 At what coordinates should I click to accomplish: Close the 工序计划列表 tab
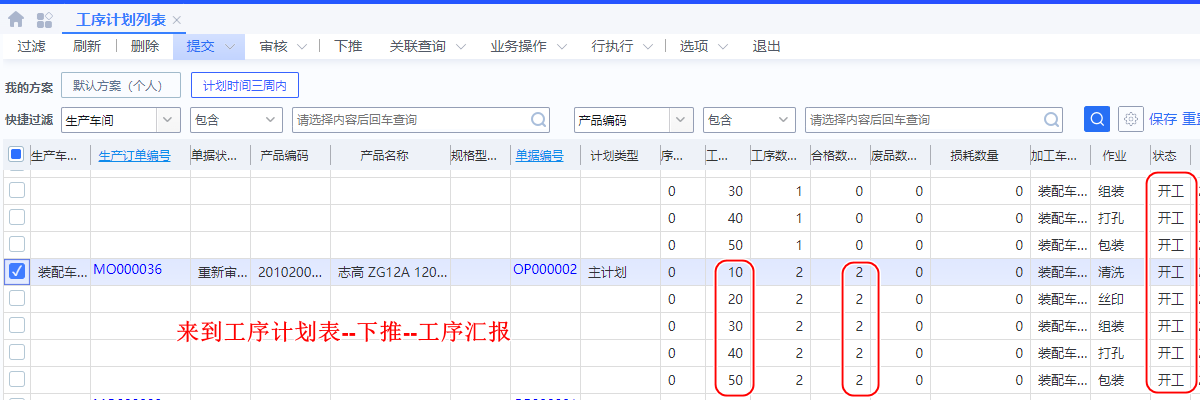point(177,20)
